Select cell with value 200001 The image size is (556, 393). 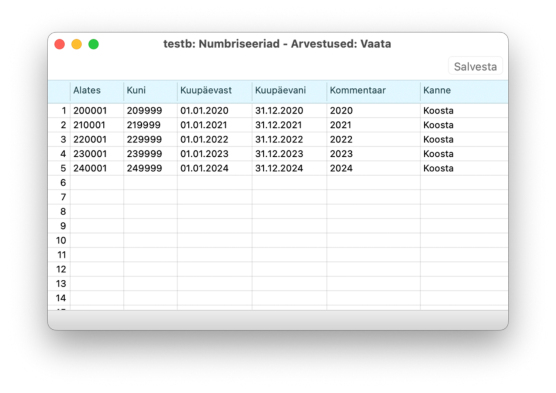(x=97, y=111)
